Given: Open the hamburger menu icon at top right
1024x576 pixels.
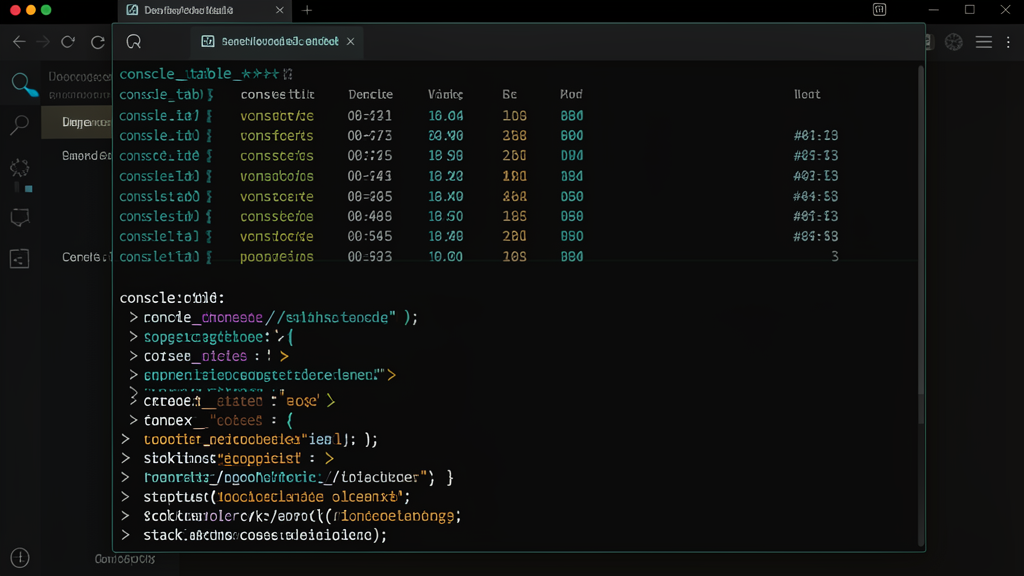Looking at the screenshot, I should 984,42.
